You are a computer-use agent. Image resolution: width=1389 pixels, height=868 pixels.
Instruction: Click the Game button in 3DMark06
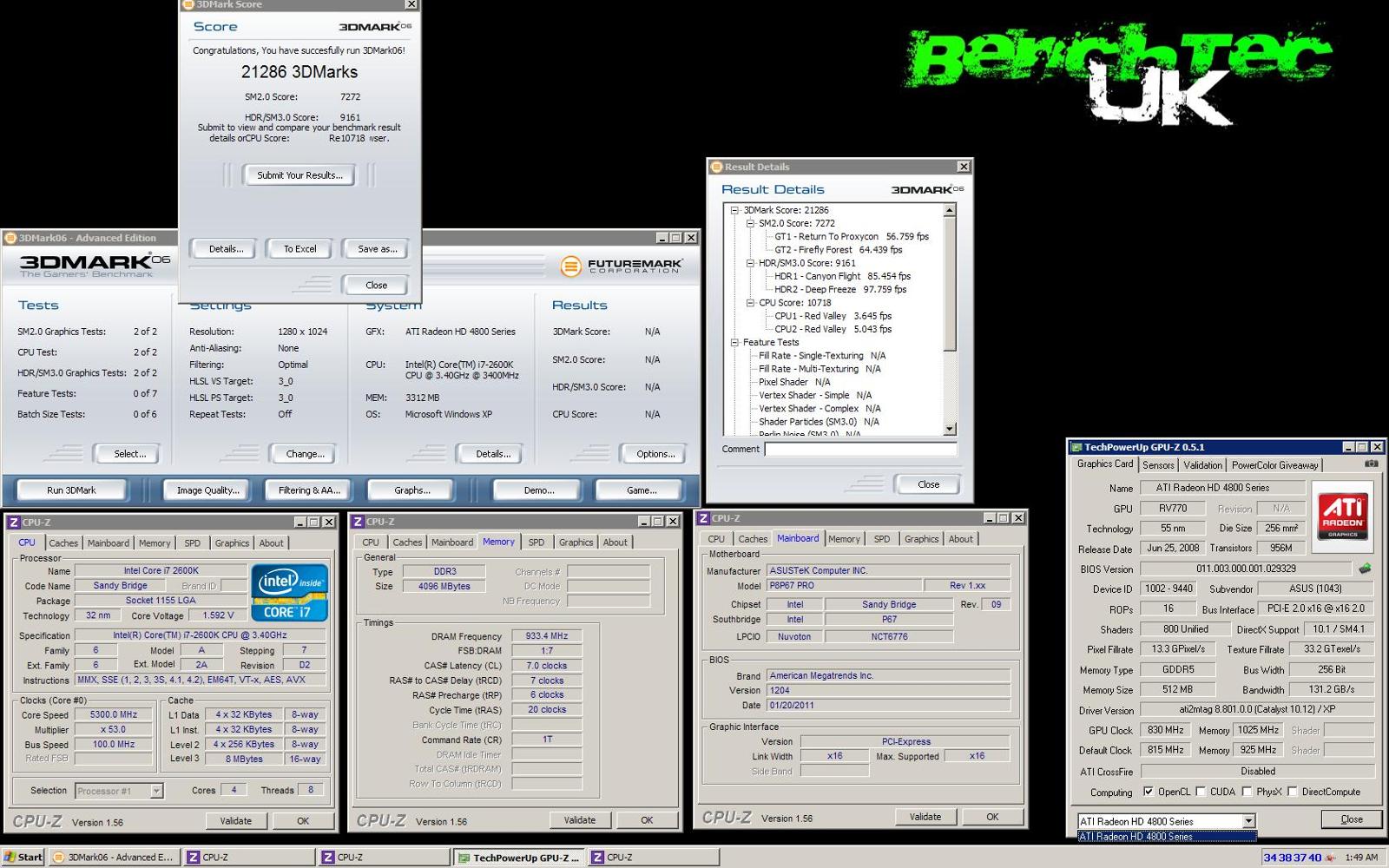click(x=642, y=490)
